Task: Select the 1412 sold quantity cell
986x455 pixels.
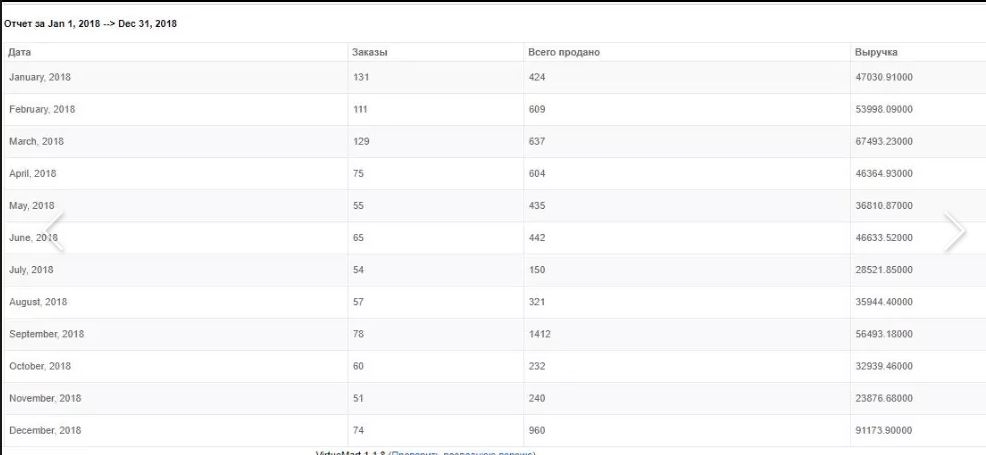Action: point(540,334)
